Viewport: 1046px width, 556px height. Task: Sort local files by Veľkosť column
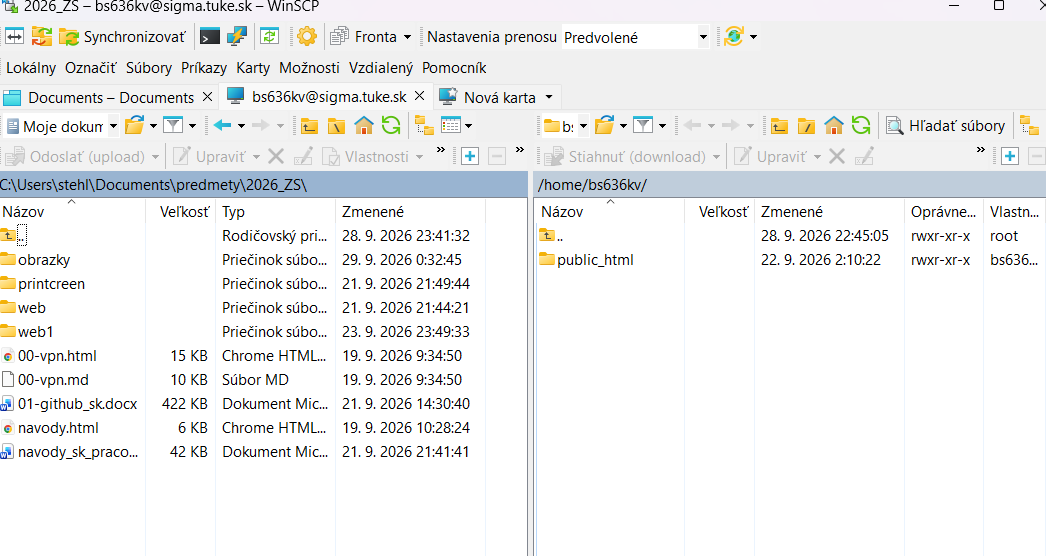[181, 212]
